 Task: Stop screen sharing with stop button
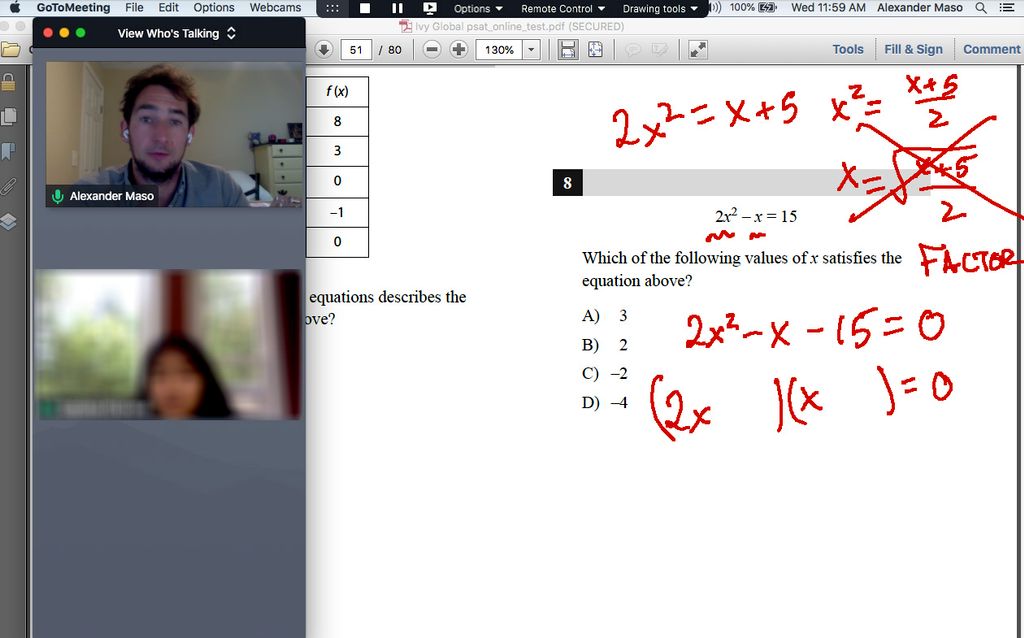(x=365, y=8)
